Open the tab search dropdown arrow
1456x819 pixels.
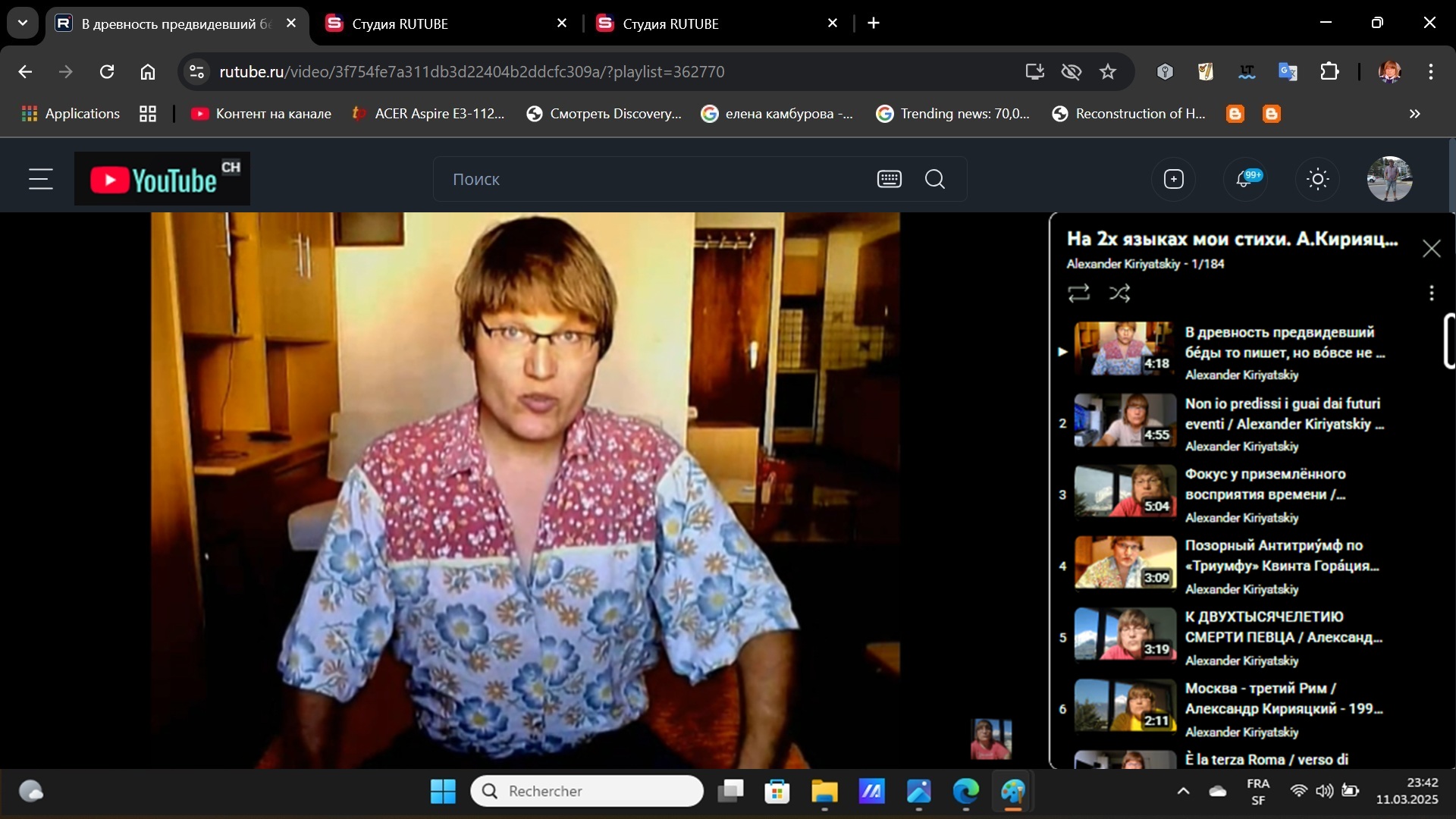coord(23,24)
